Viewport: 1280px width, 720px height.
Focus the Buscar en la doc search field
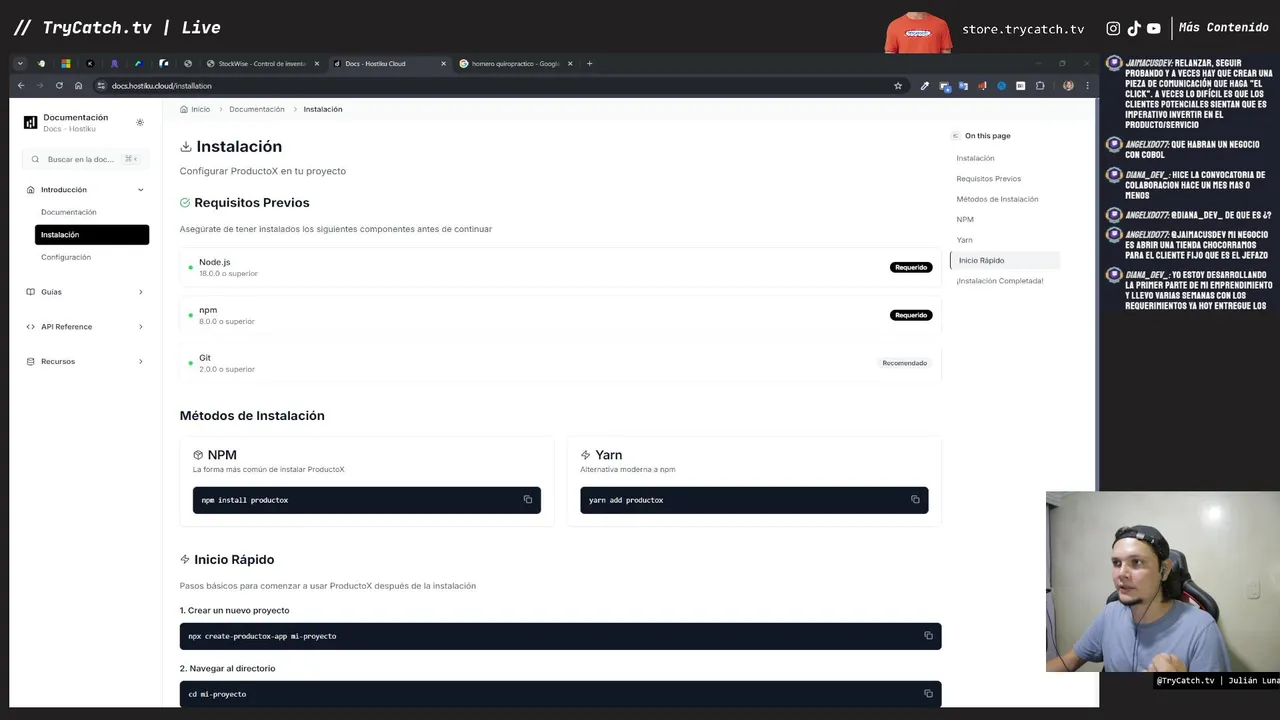(85, 159)
